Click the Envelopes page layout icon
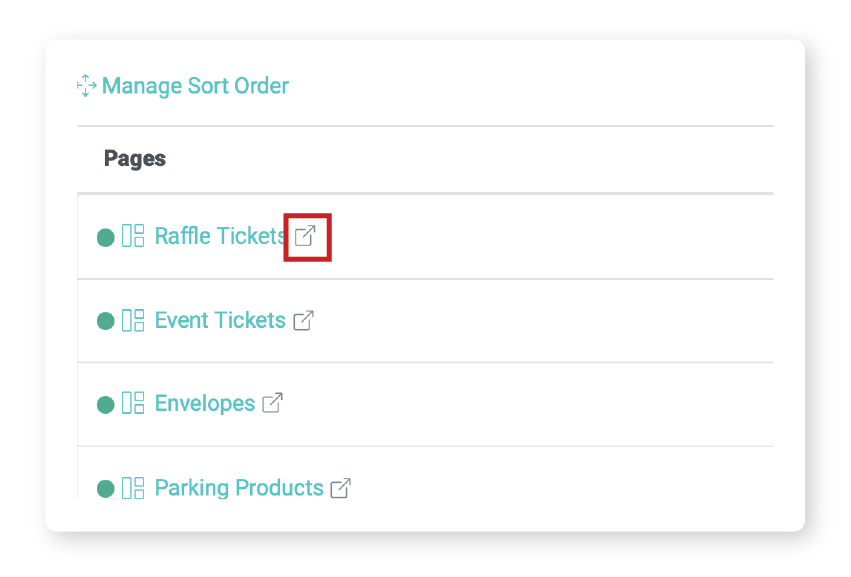This screenshot has height=577, width=851. click(133, 404)
